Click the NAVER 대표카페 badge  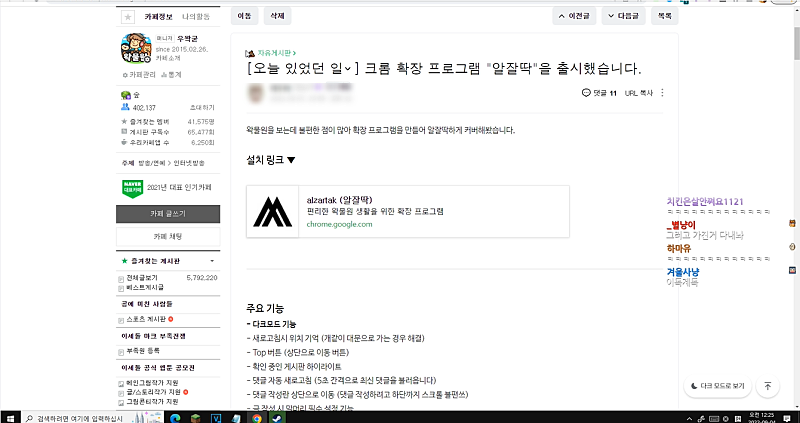pyautogui.click(x=132, y=188)
